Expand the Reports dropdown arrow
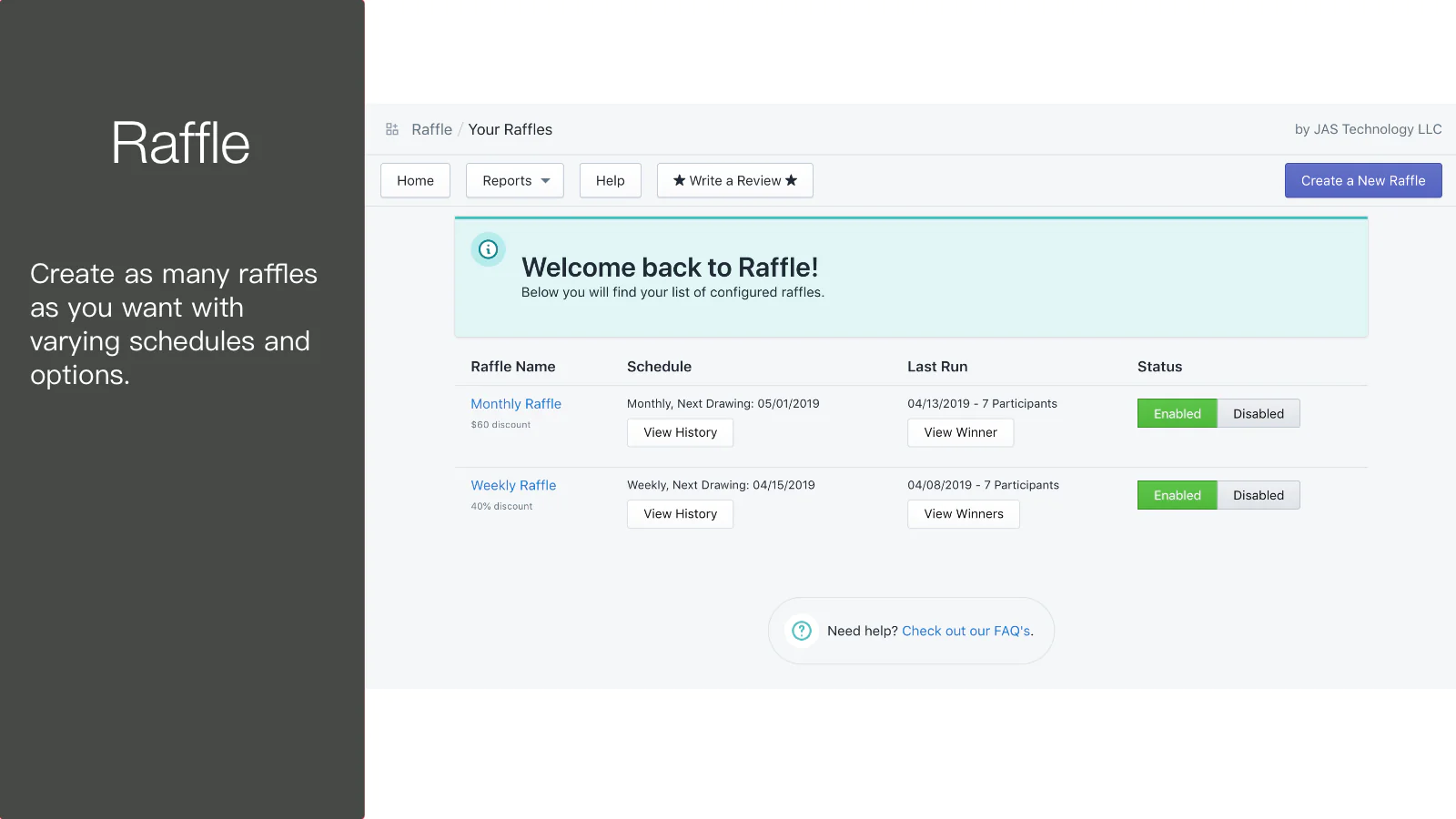This screenshot has height=819, width=1456. 546,181
